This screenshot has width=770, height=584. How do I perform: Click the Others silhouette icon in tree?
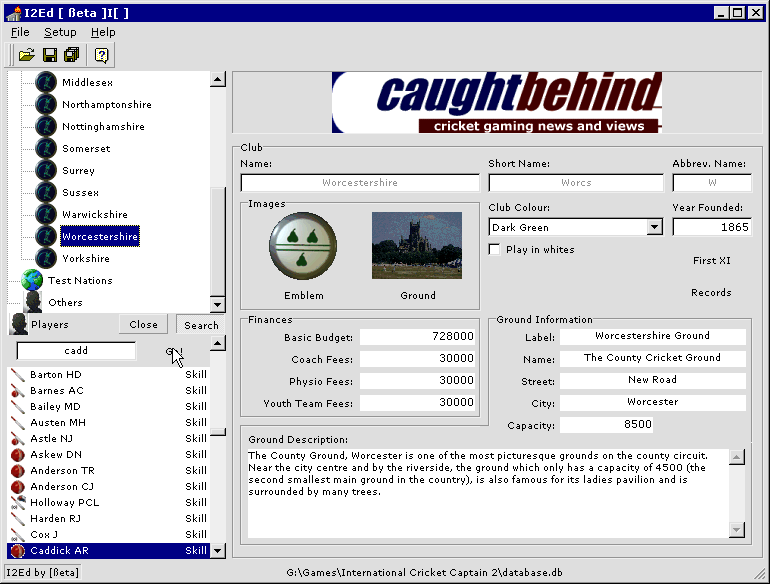[x=33, y=302]
